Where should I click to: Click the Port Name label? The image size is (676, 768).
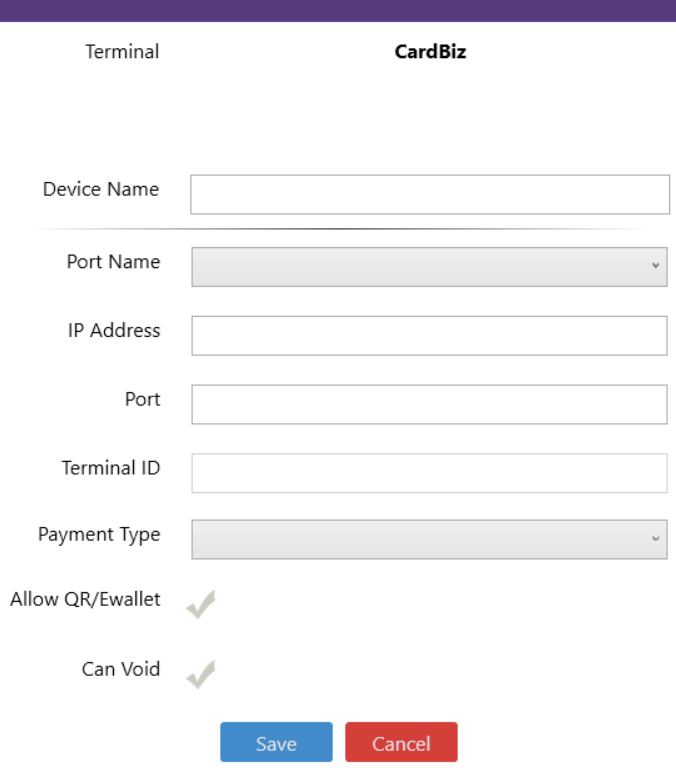coord(113,262)
